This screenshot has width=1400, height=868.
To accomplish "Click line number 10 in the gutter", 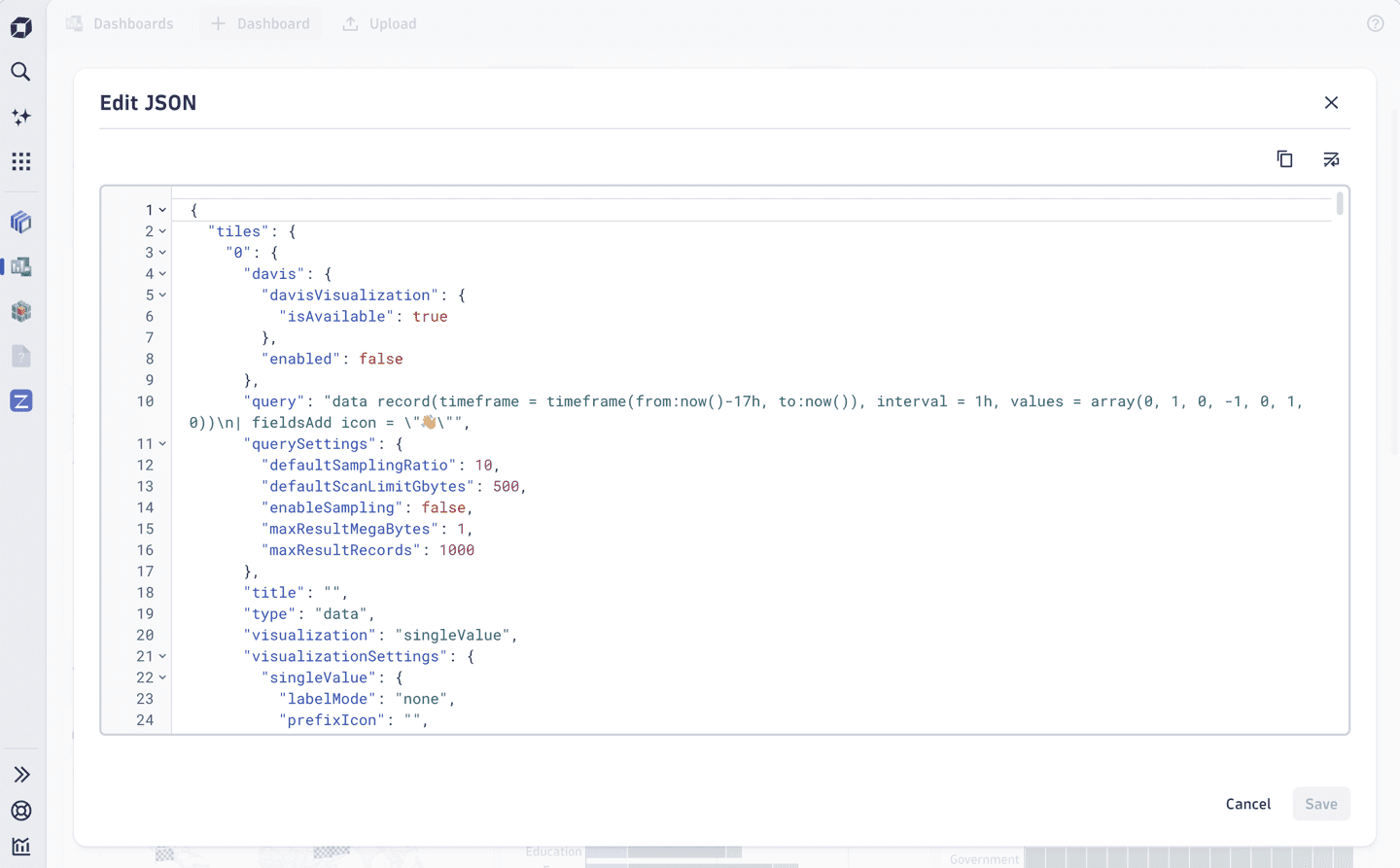I will click(x=145, y=401).
